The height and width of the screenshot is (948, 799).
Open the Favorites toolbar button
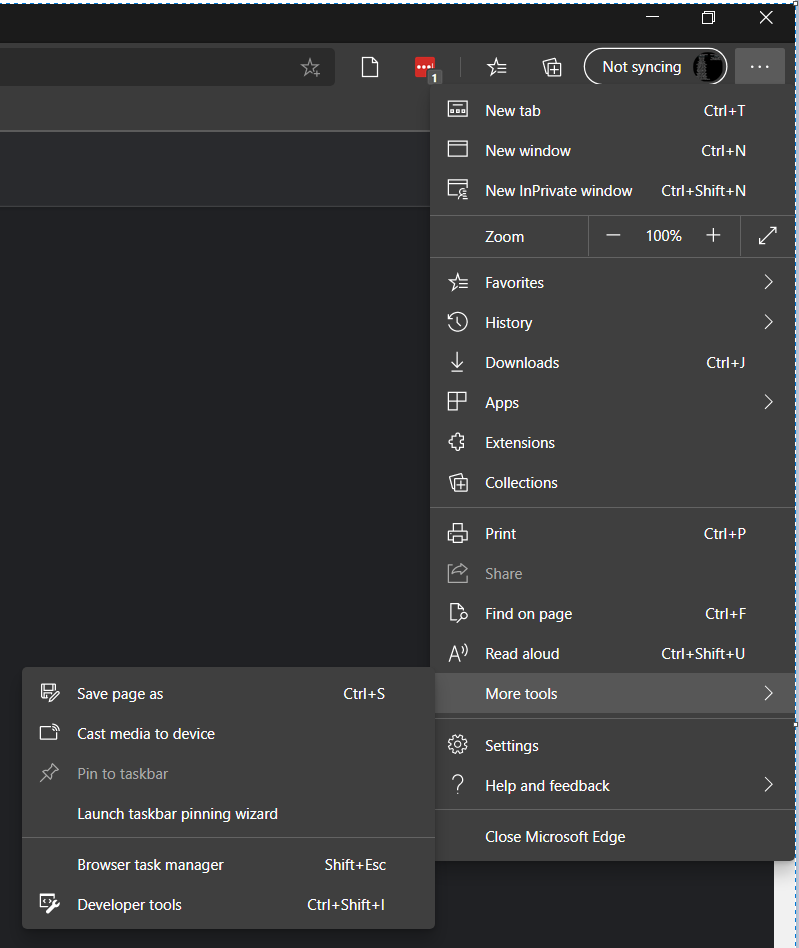(497, 67)
